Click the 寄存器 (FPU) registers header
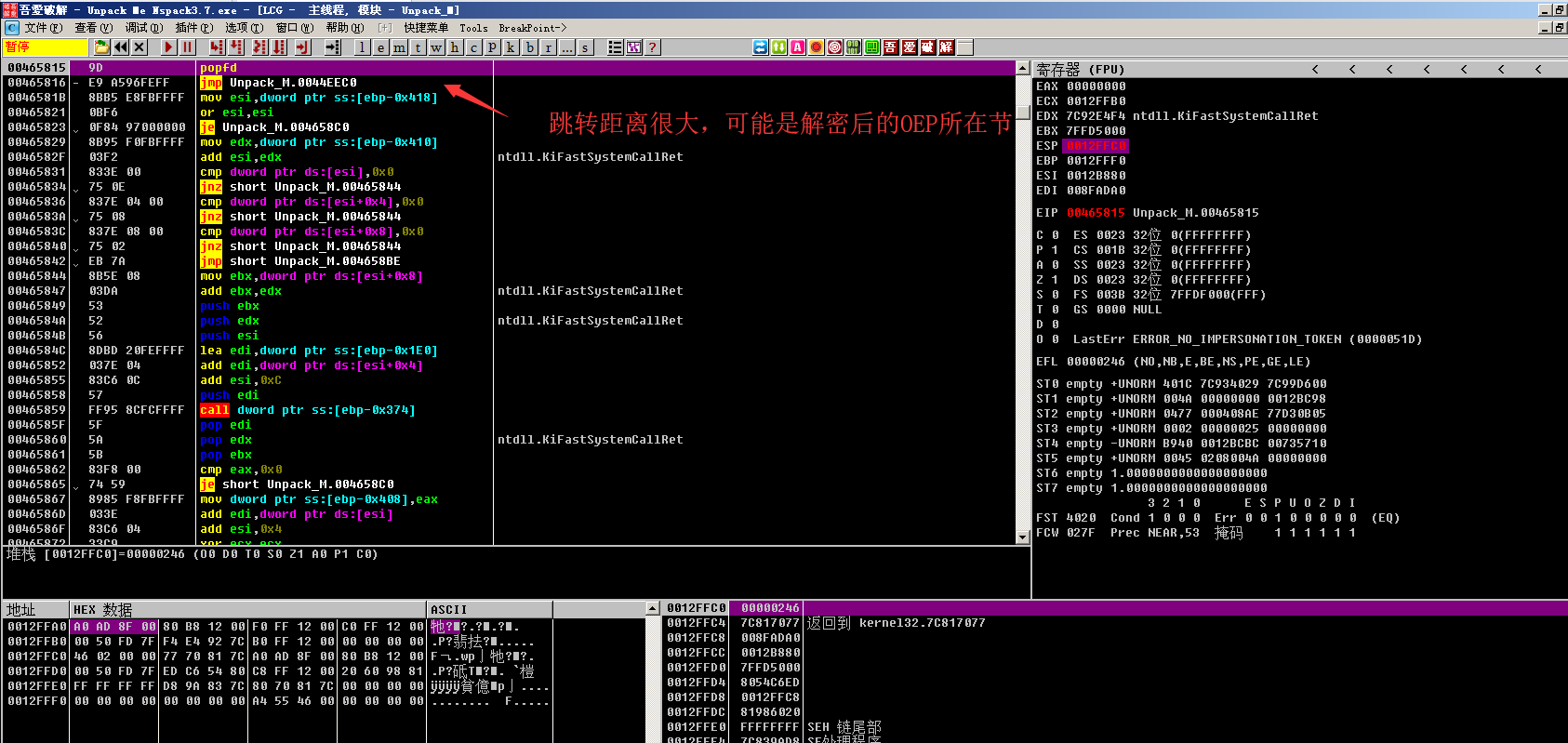Screen dimensions: 1568x743 (x=1081, y=69)
